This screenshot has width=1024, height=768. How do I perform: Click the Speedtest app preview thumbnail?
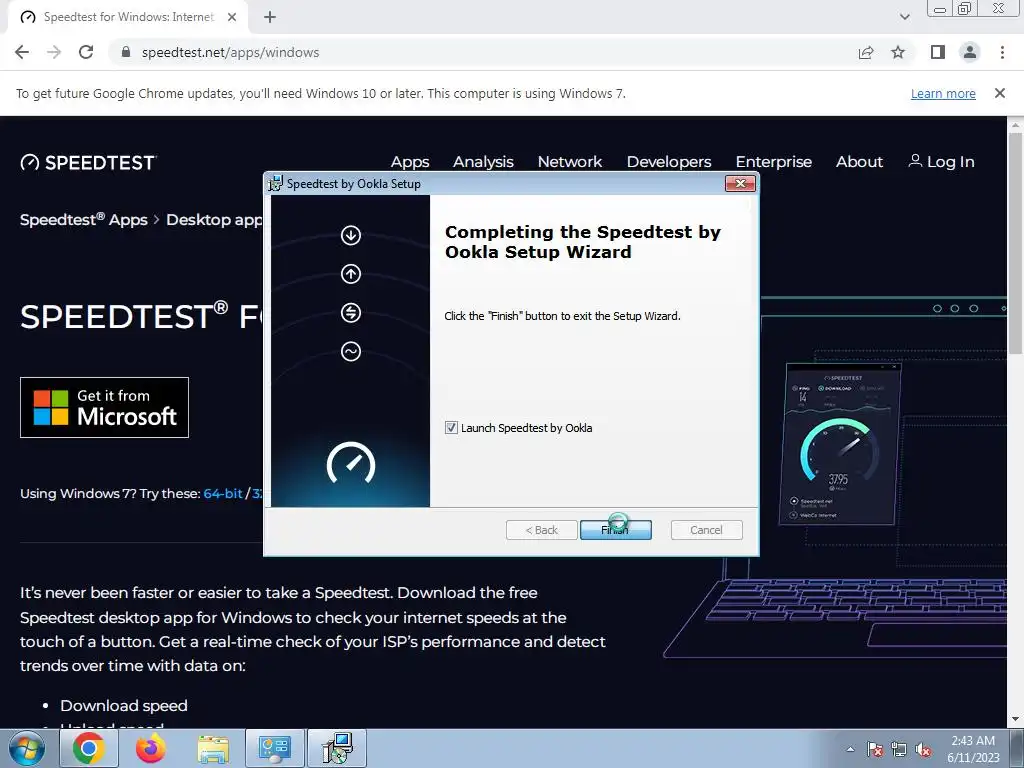pyautogui.click(x=840, y=445)
